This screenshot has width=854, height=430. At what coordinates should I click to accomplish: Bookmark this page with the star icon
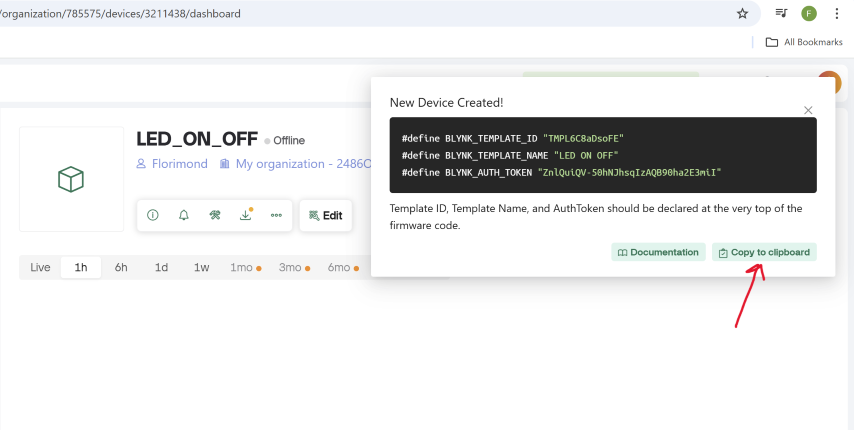coord(742,14)
